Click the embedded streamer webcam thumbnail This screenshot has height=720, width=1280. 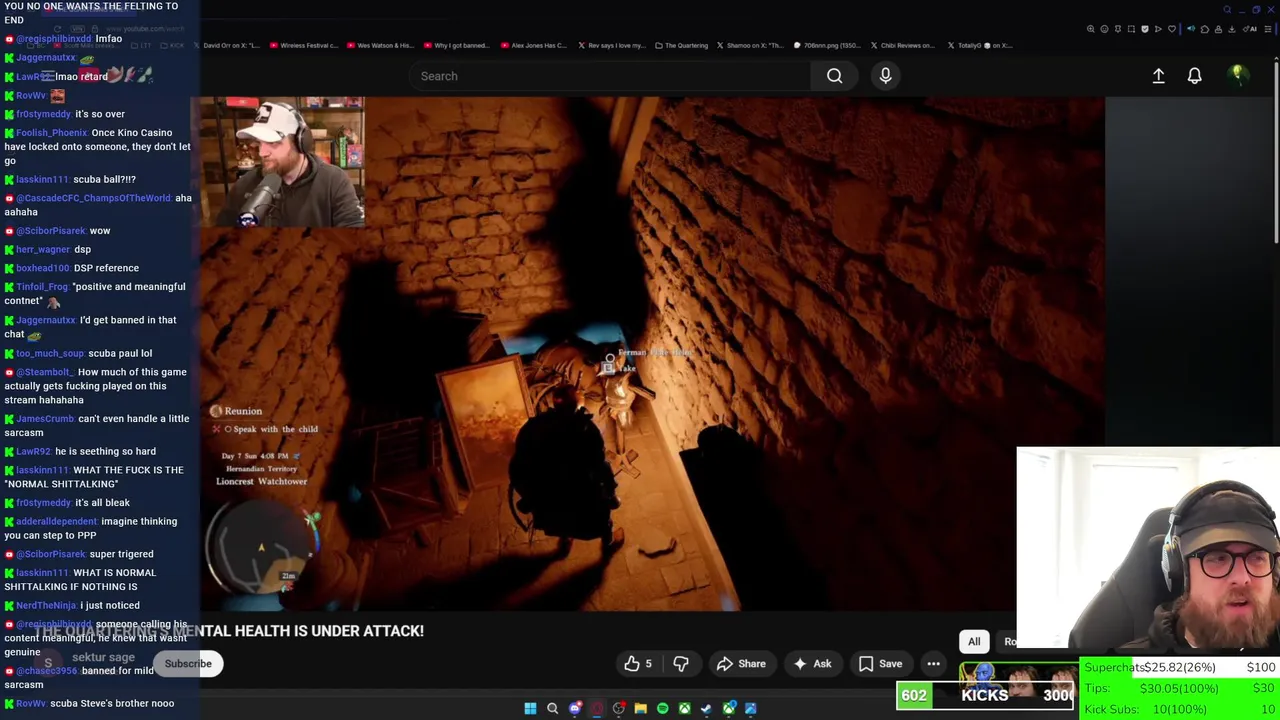pyautogui.click(x=283, y=162)
